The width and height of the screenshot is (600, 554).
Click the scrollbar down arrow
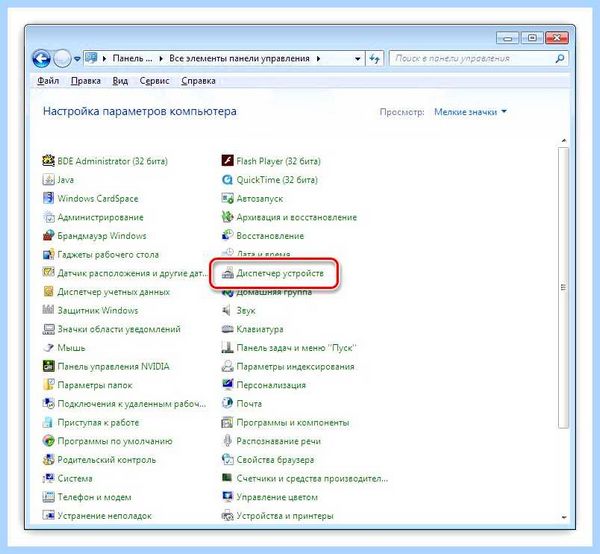tap(564, 517)
